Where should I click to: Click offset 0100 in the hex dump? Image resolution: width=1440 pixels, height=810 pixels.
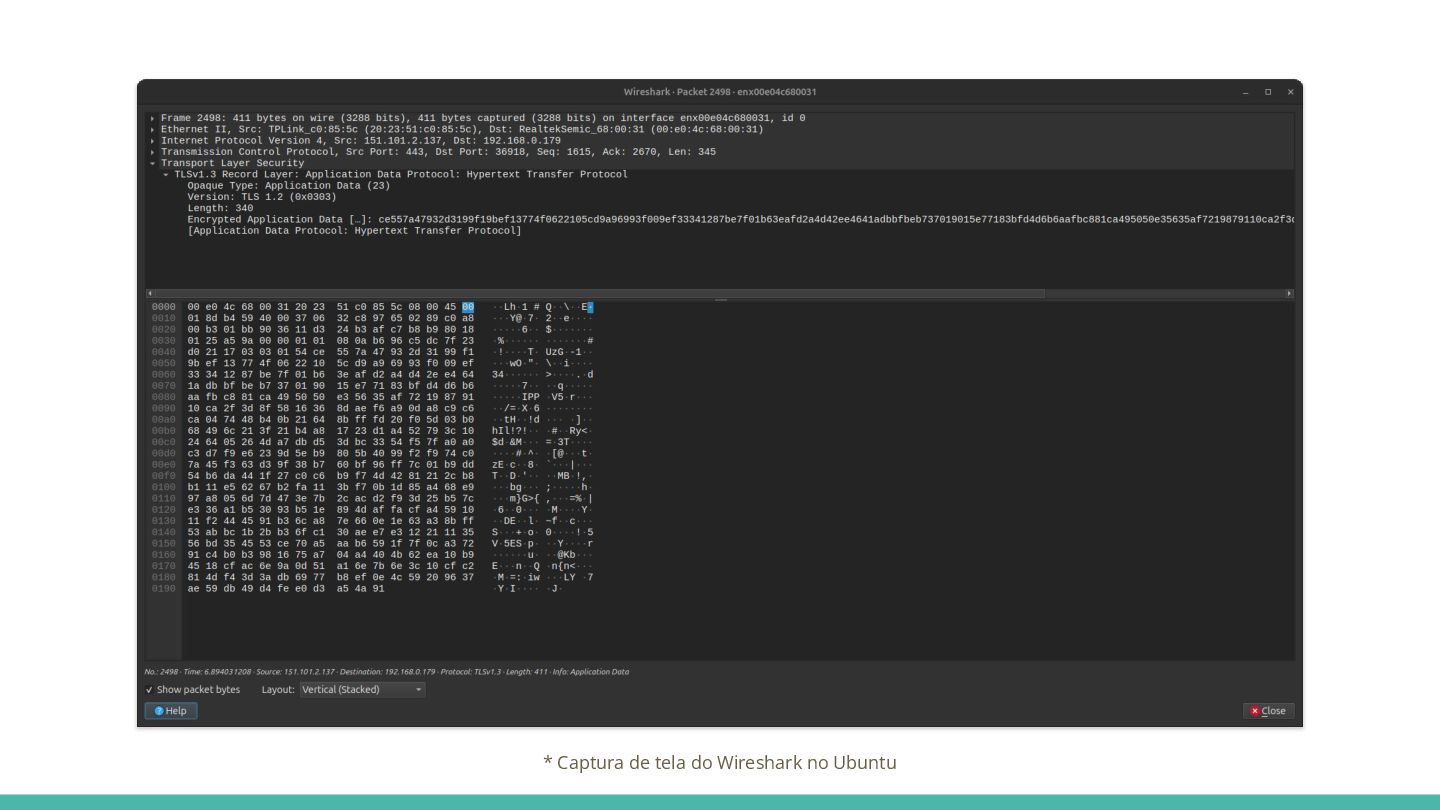(x=163, y=487)
